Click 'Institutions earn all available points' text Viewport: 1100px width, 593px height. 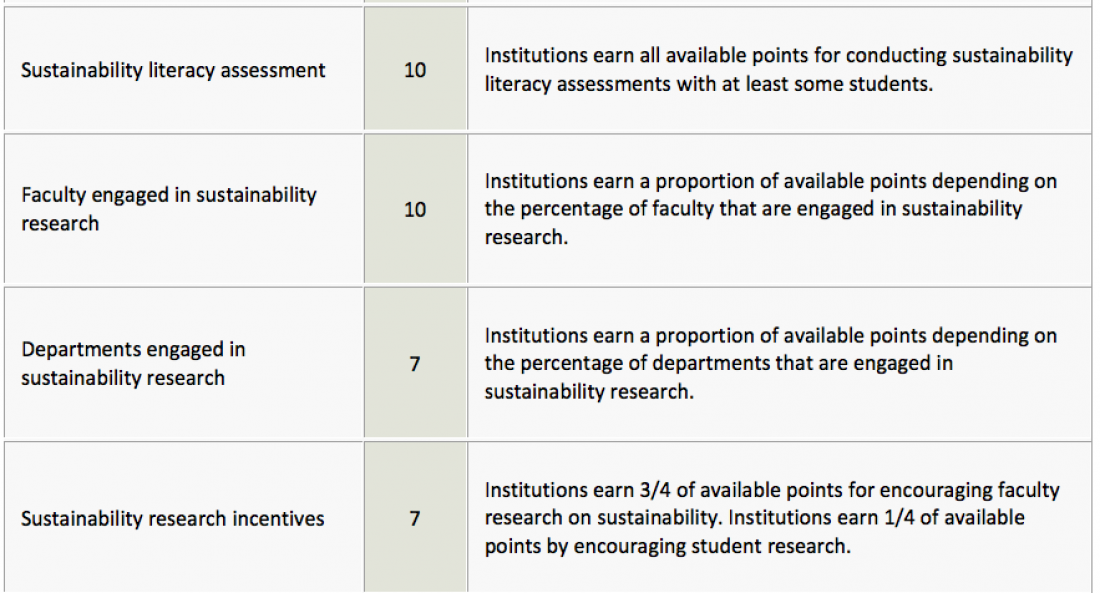(650, 55)
